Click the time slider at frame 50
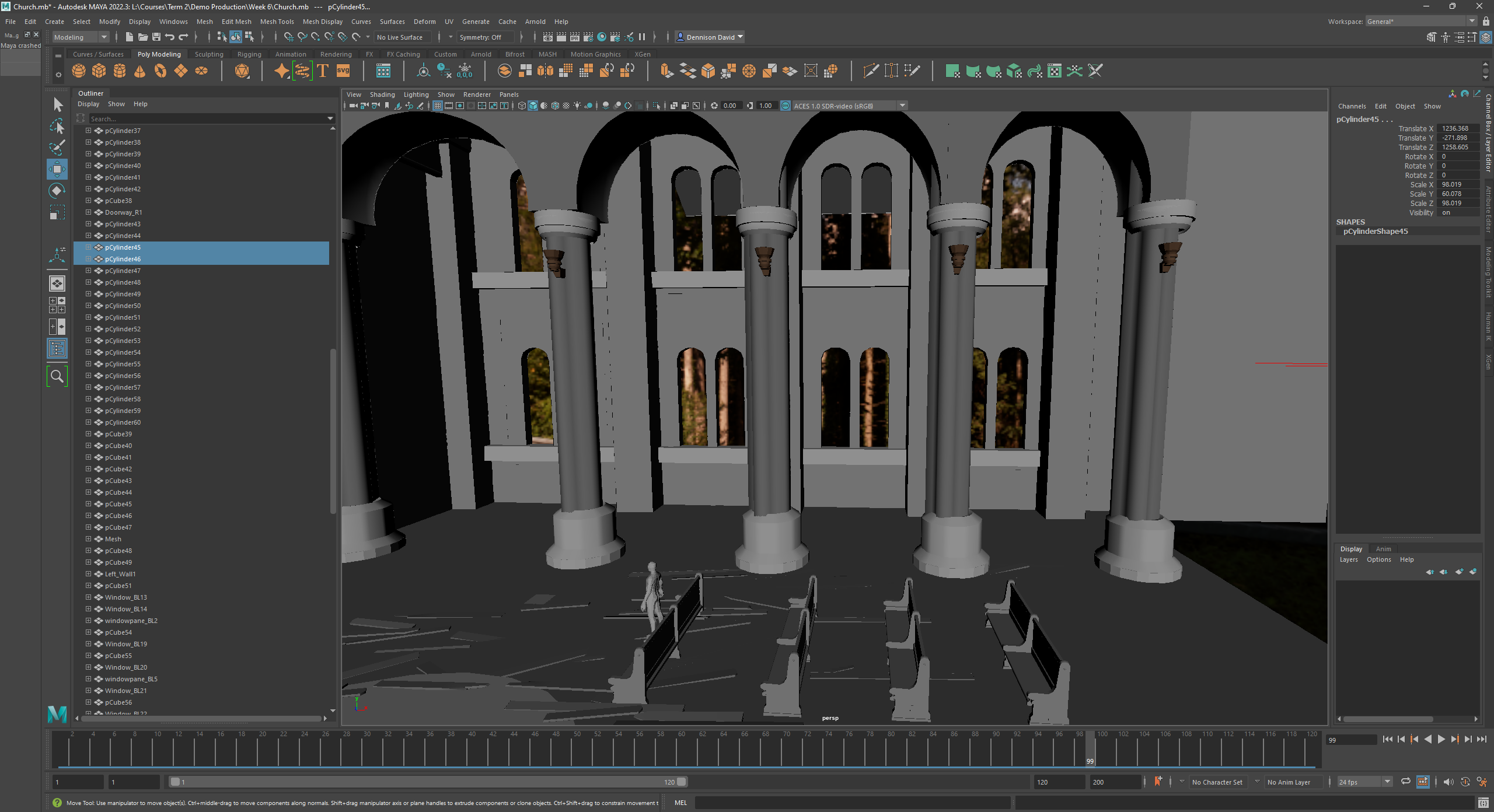Viewport: 1494px width, 812px height. (x=577, y=750)
